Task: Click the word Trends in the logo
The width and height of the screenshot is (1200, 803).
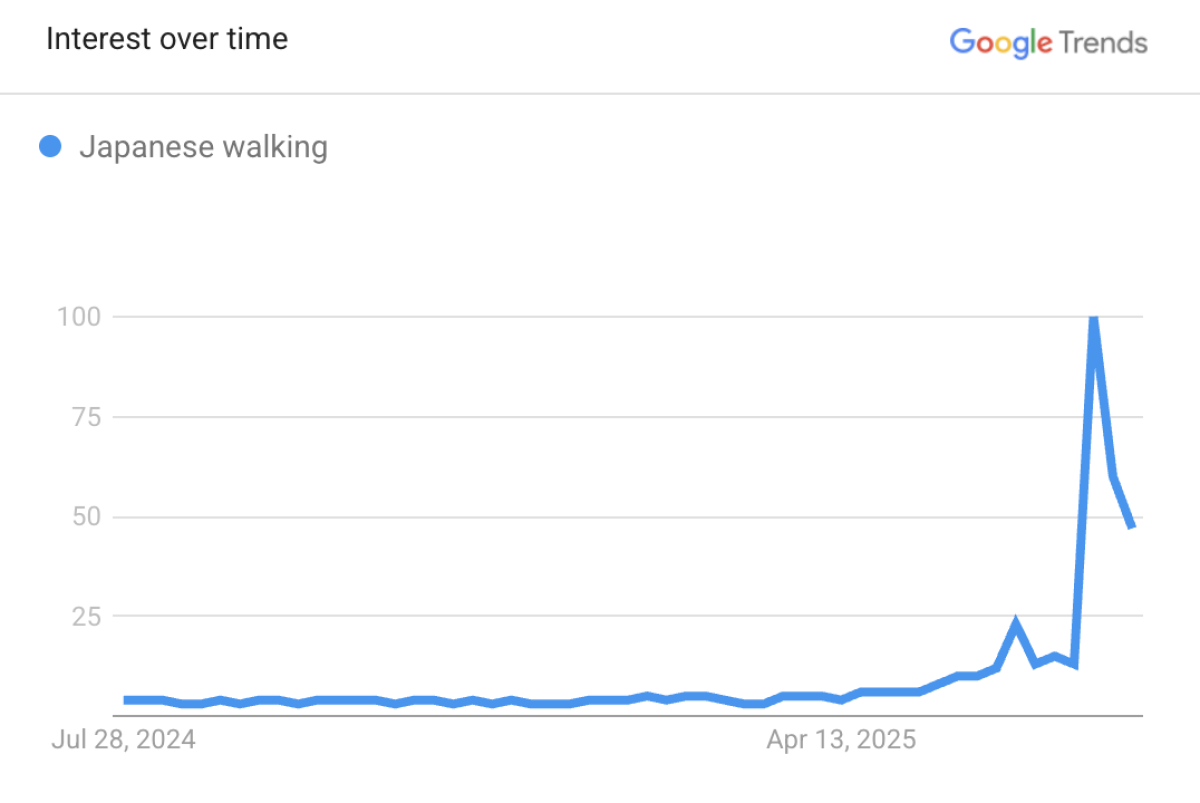Action: click(x=1103, y=43)
